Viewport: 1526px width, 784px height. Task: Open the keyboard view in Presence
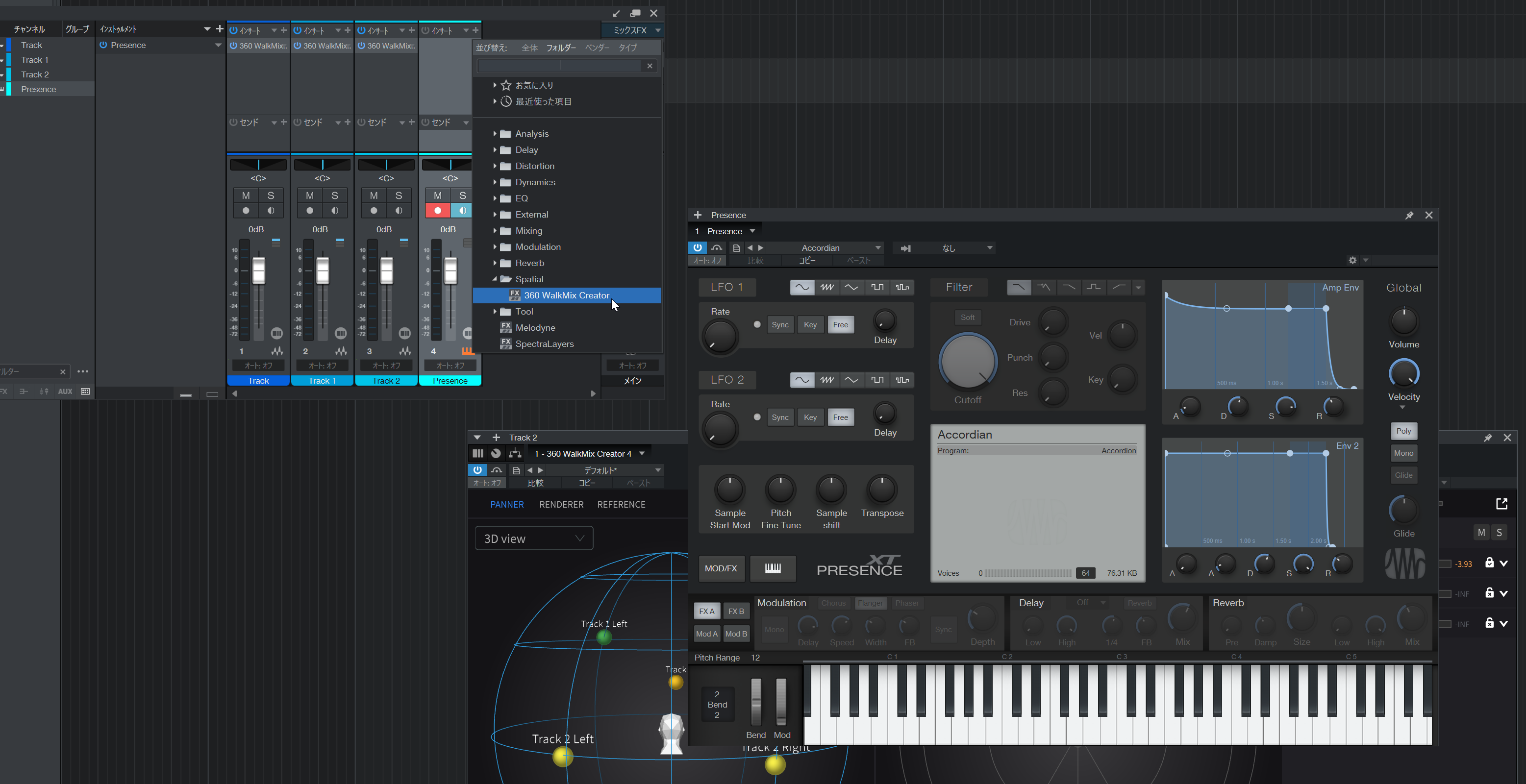tap(773, 568)
